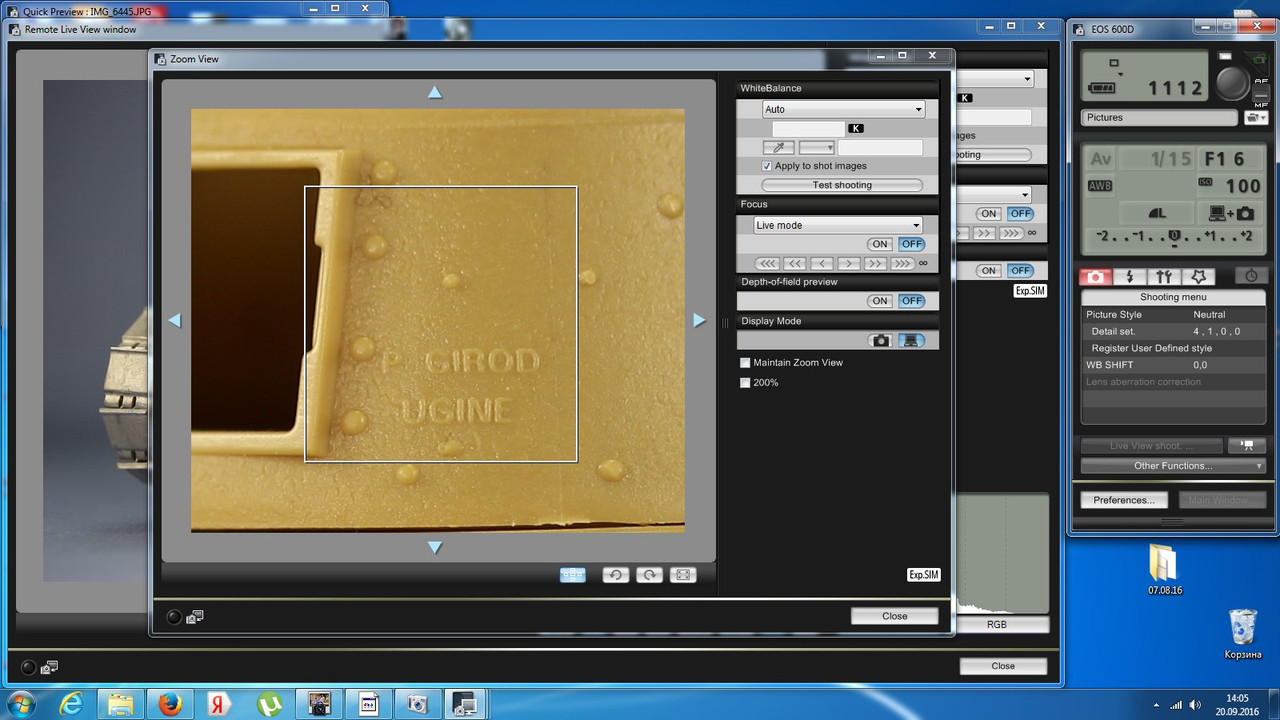Turn Depth-of-field preview OFF
1280x720 pixels.
[911, 301]
